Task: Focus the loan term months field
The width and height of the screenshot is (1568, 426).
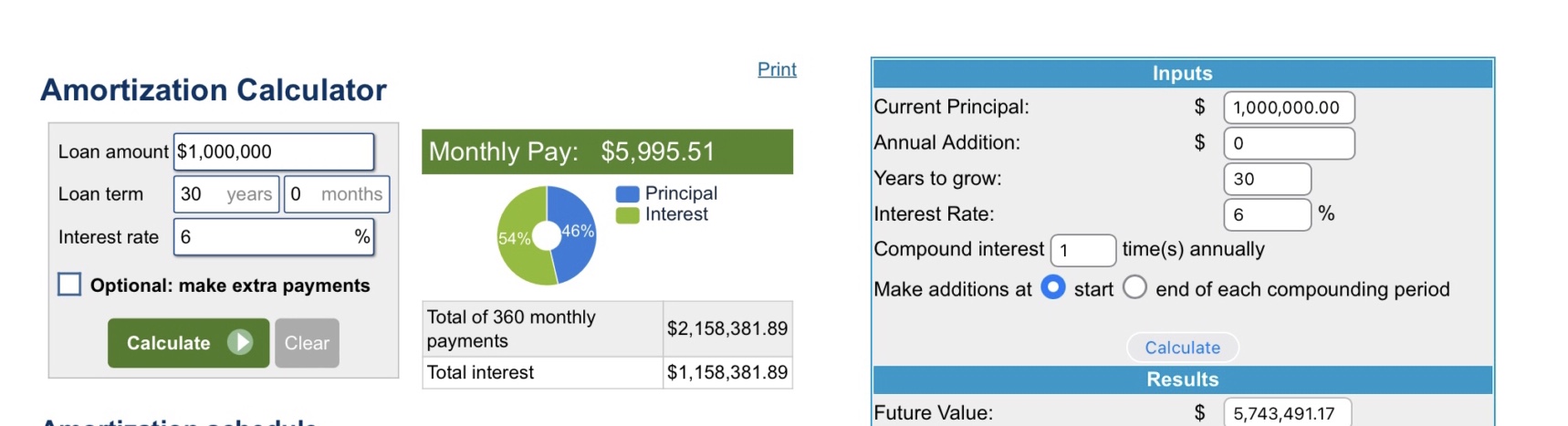Action: point(336,194)
